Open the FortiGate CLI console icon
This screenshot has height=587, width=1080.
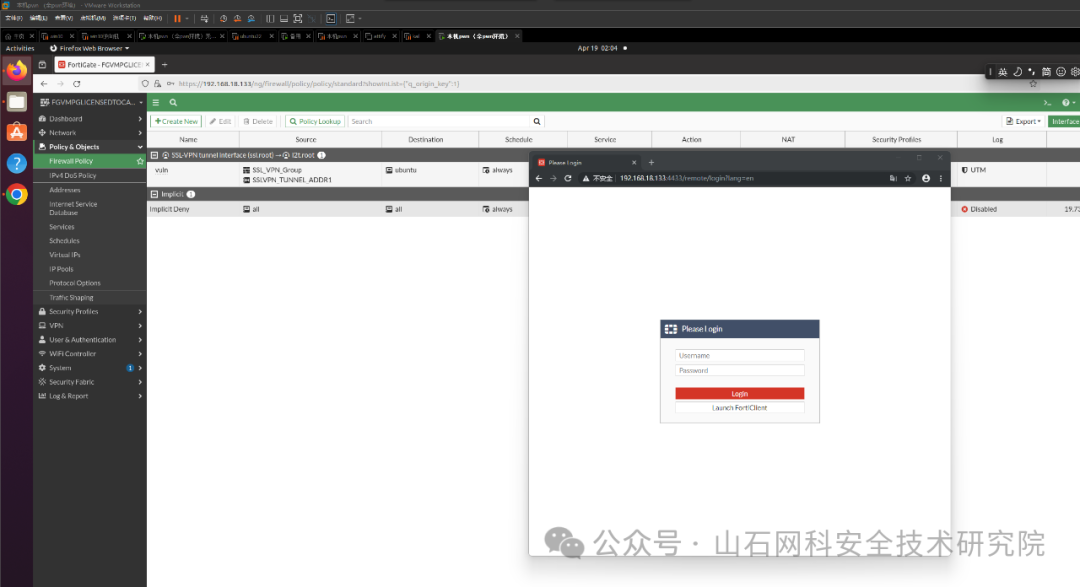click(x=1047, y=103)
